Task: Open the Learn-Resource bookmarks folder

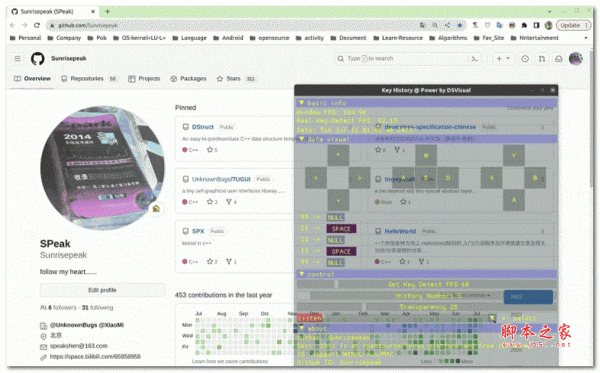Action: click(x=398, y=38)
